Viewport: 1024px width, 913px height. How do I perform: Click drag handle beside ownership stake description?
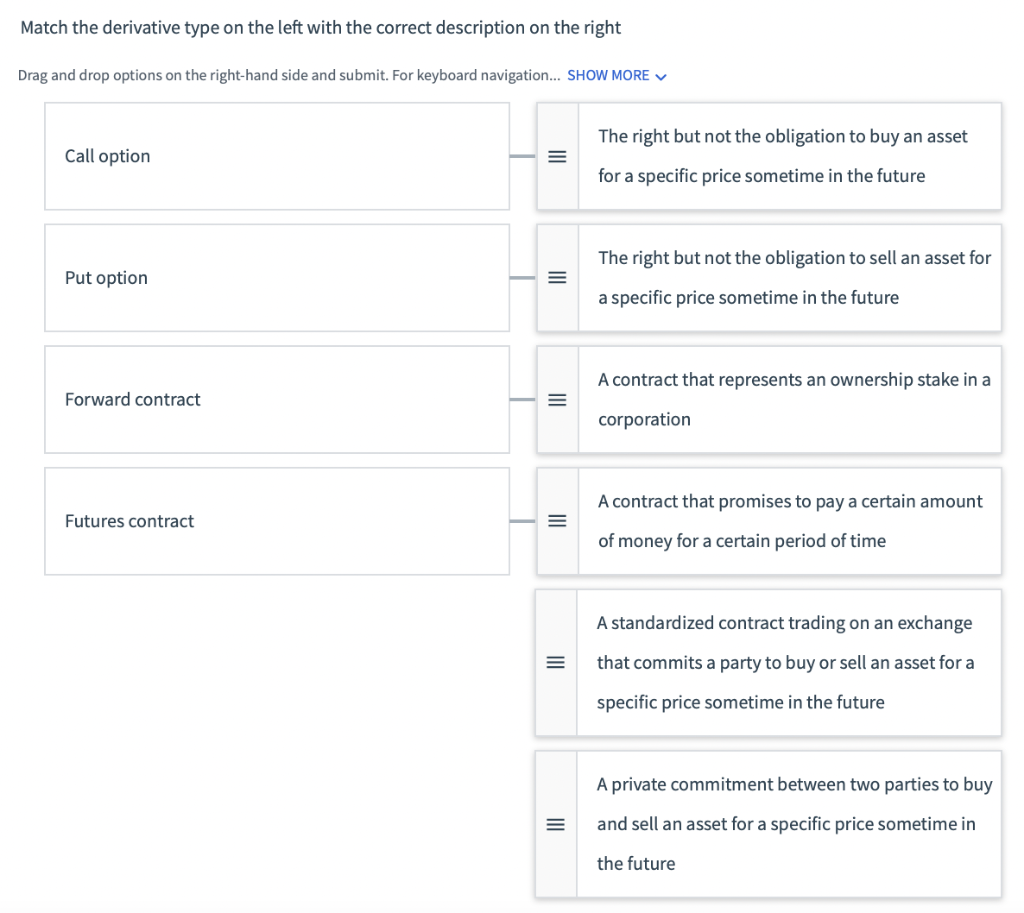pyautogui.click(x=557, y=400)
